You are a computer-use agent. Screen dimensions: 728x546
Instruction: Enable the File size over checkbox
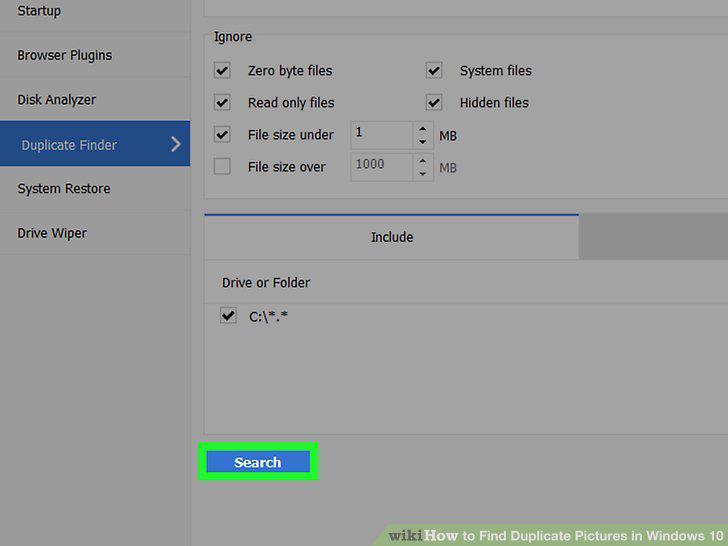tap(222, 166)
